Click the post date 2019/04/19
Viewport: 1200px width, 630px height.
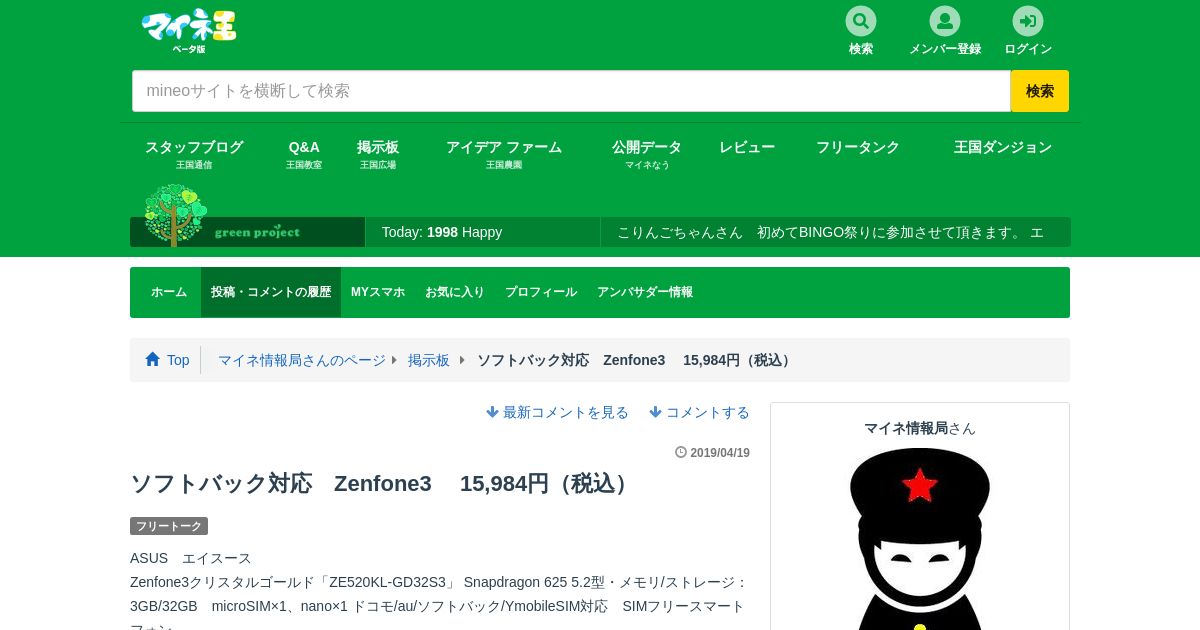pyautogui.click(x=720, y=453)
